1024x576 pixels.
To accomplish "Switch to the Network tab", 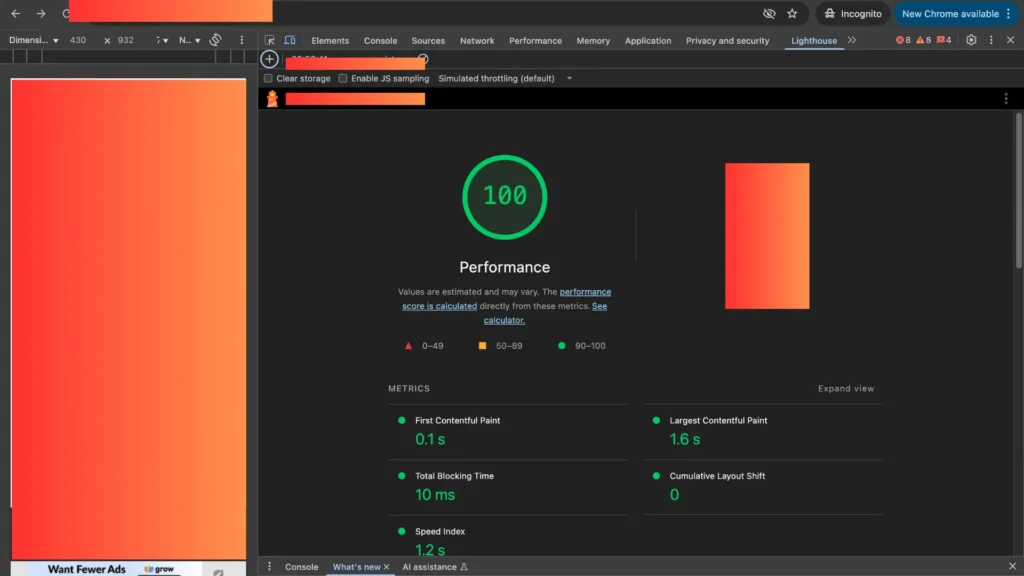I will [x=477, y=41].
